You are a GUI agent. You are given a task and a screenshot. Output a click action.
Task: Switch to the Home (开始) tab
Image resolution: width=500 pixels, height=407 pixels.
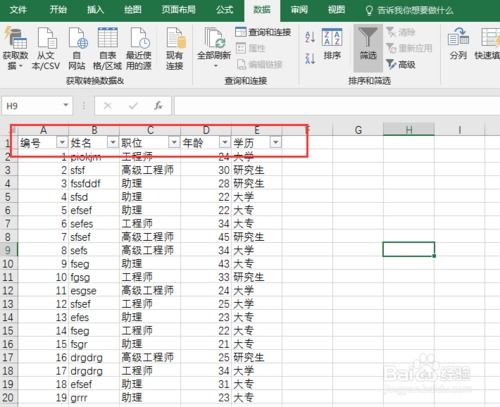[58, 10]
